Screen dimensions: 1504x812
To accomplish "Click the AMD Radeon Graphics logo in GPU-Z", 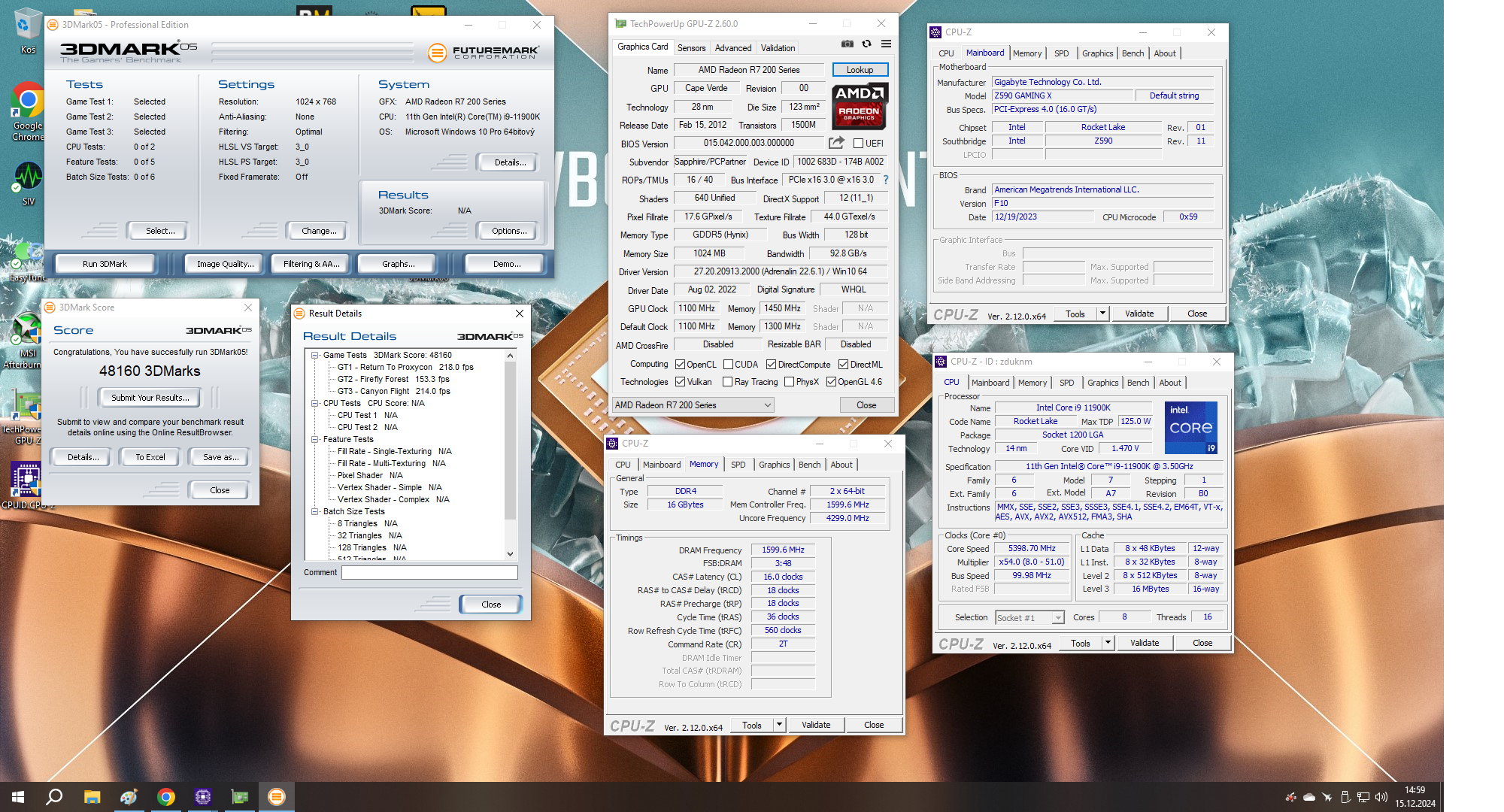I will [x=860, y=105].
